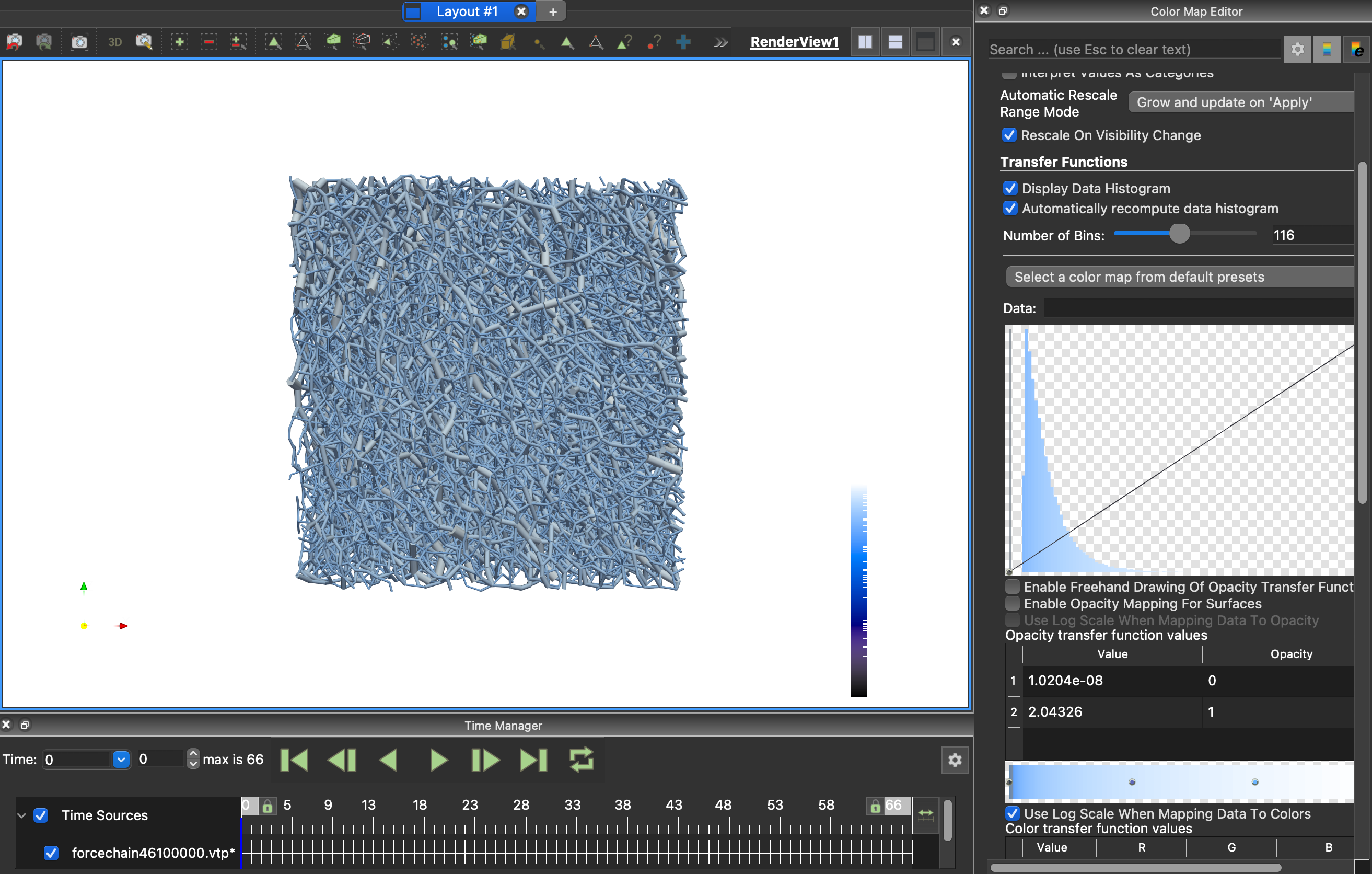Capture a screenshot with the camera icon
Viewport: 1372px width, 874px height.
[x=78, y=42]
